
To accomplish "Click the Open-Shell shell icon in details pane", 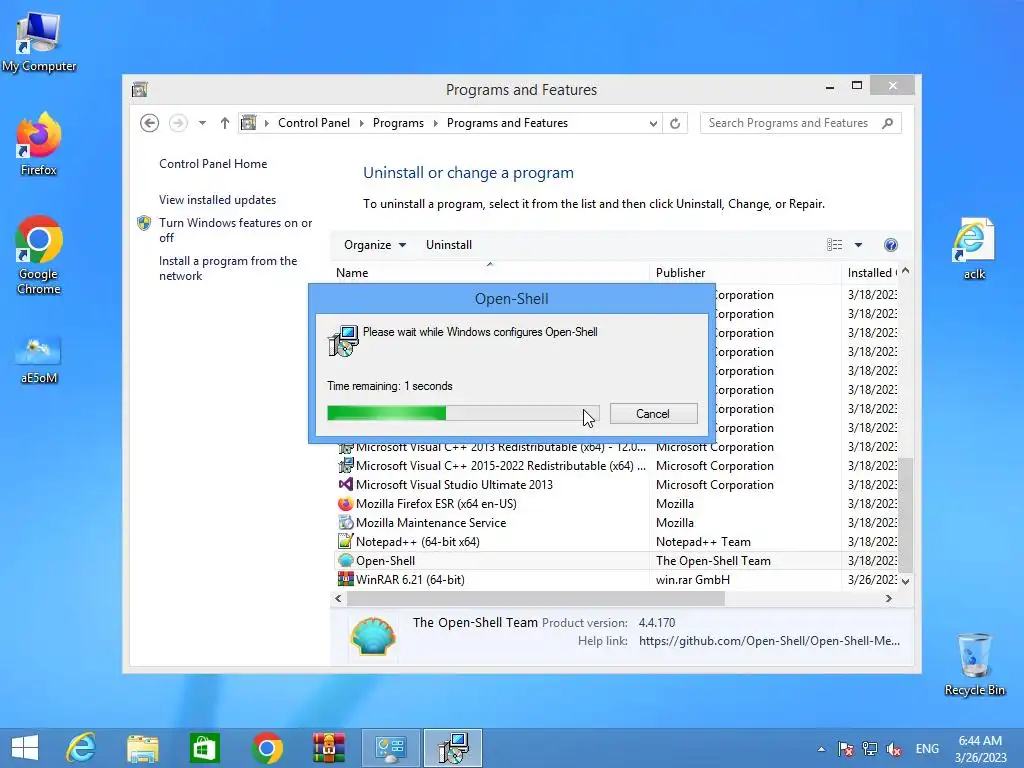I will [373, 635].
